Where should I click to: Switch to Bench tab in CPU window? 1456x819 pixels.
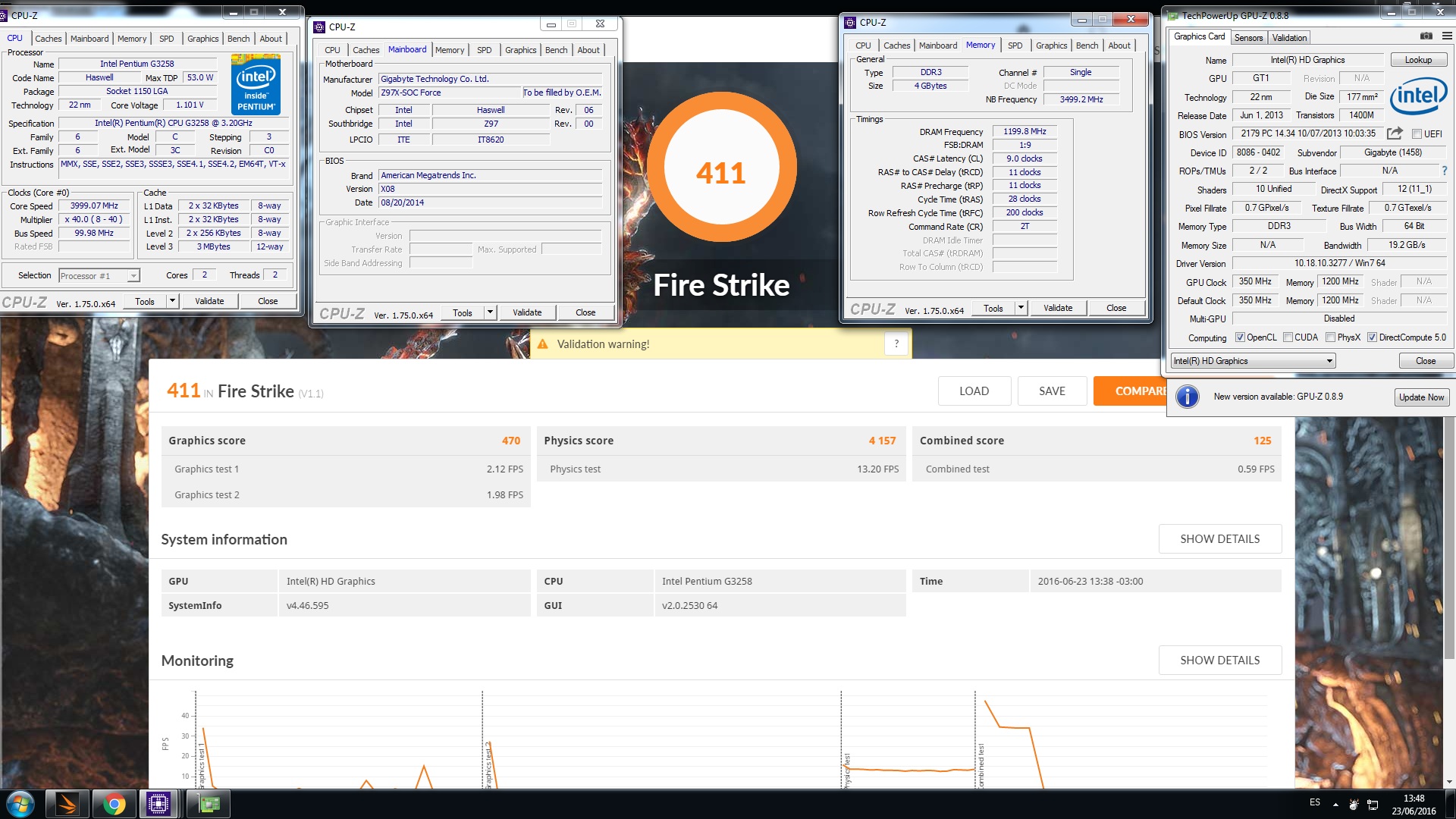(238, 39)
